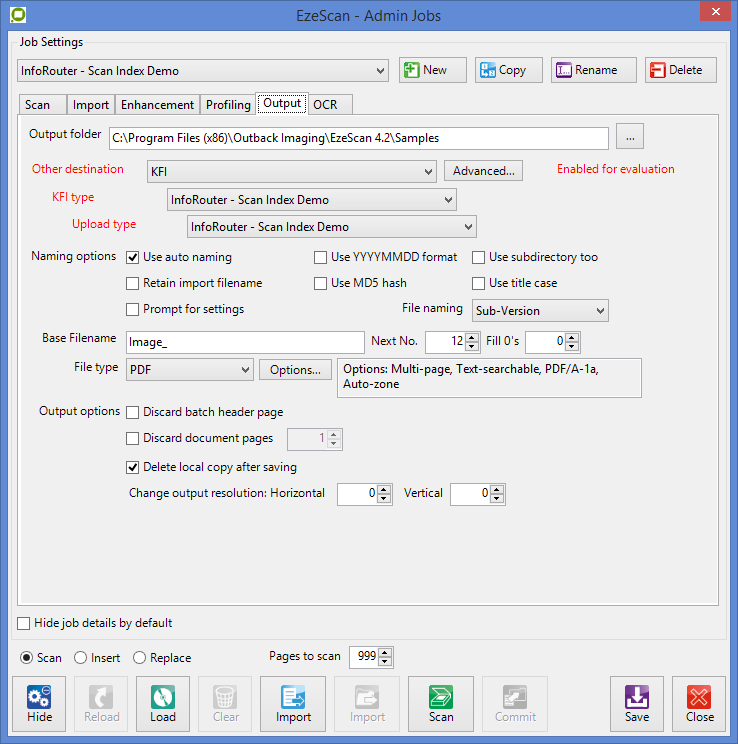Enable Use MD5 hash option
738x744 pixels.
321,283
